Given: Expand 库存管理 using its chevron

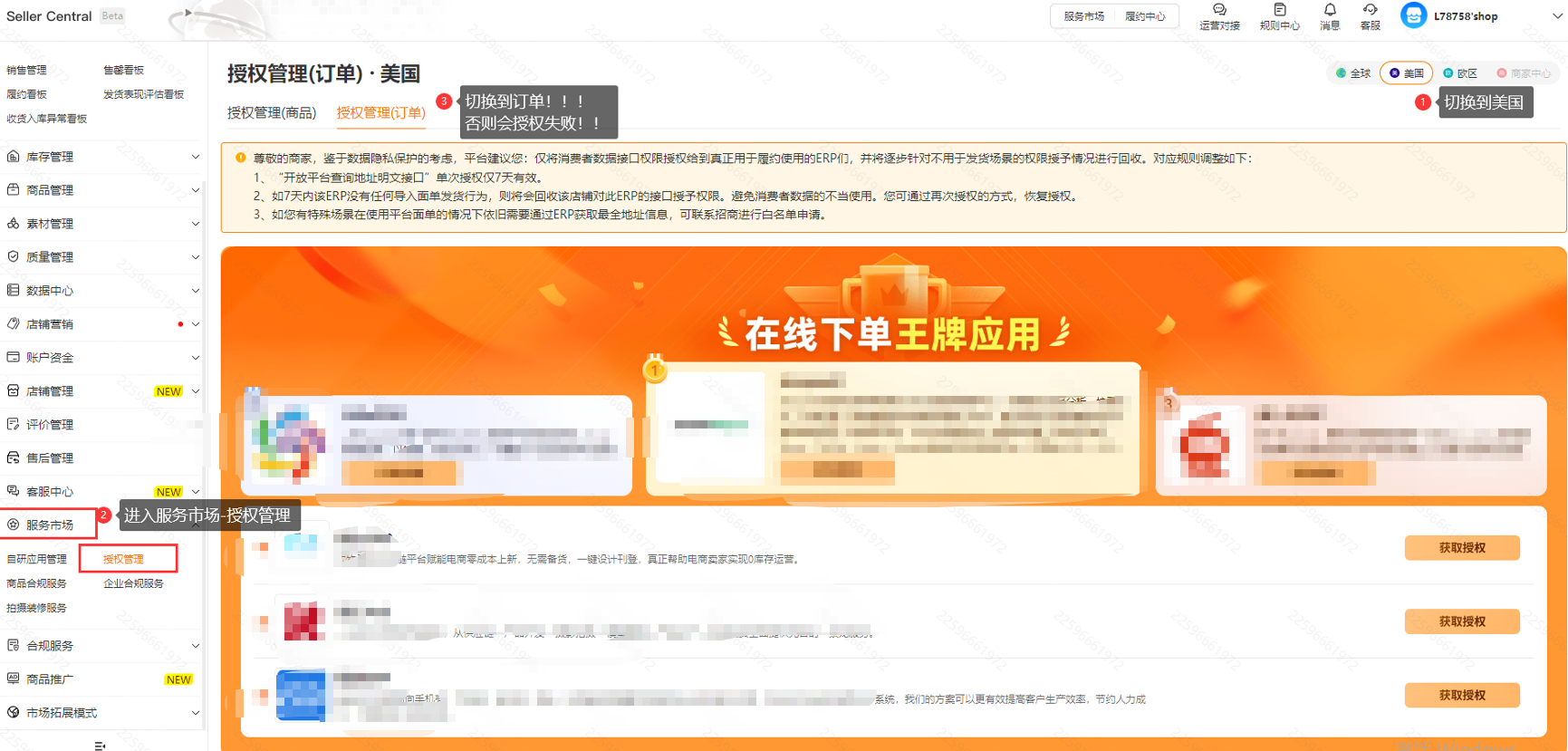Looking at the screenshot, I should [195, 157].
